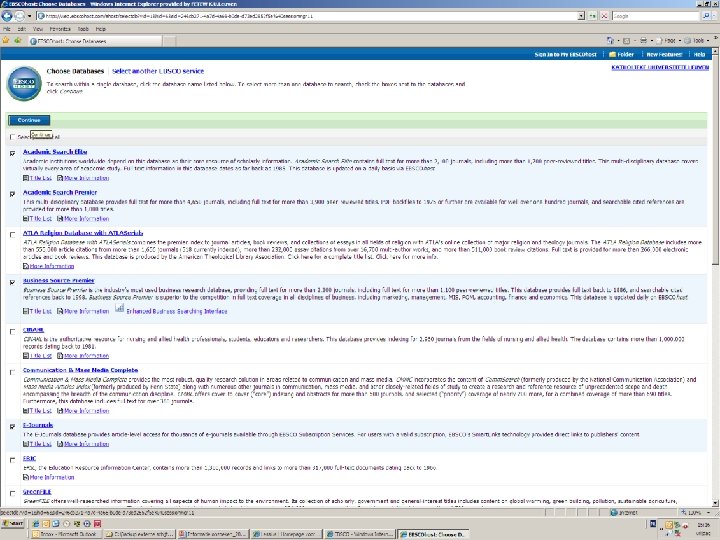Open Favorites Center star icon
Screen dimensions: 720x540
[6, 40]
